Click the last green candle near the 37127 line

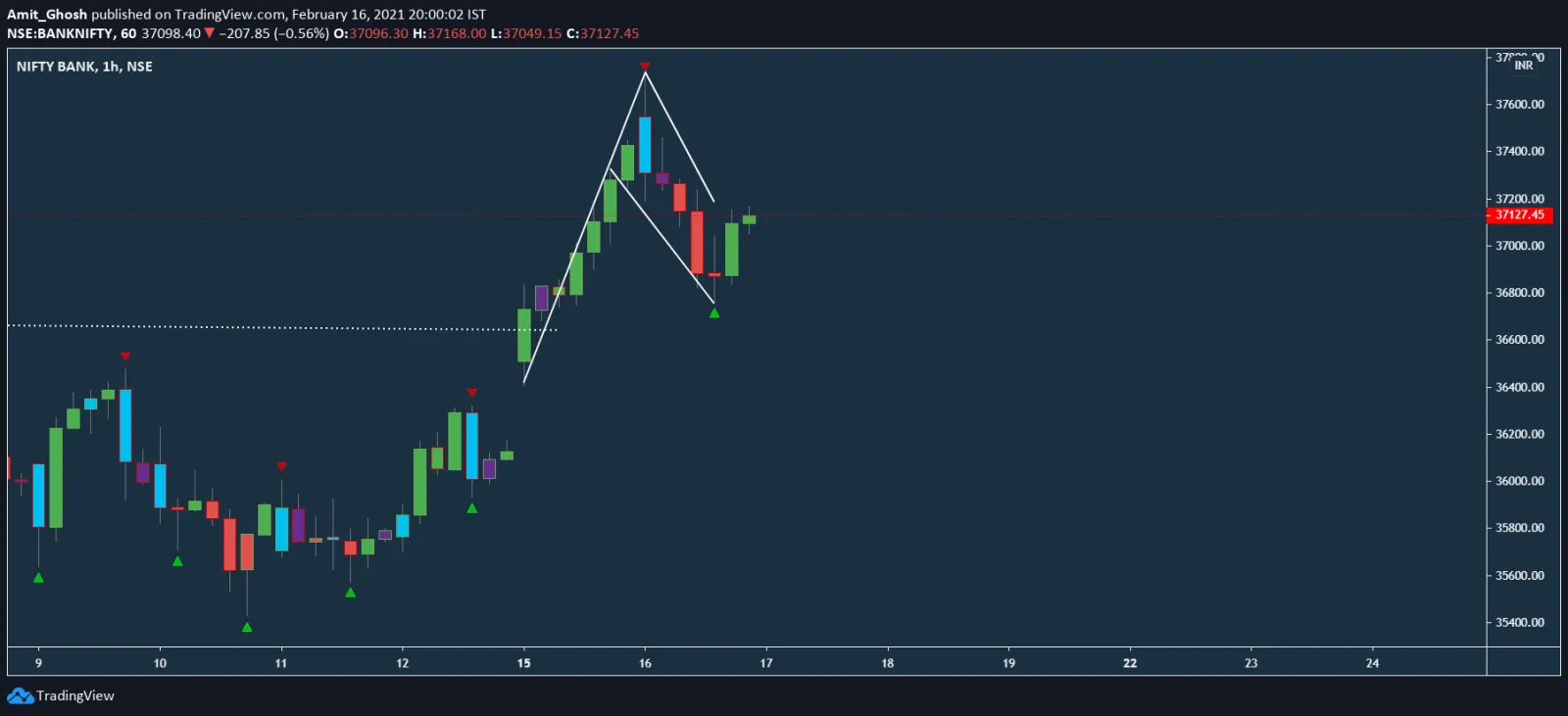[749, 219]
